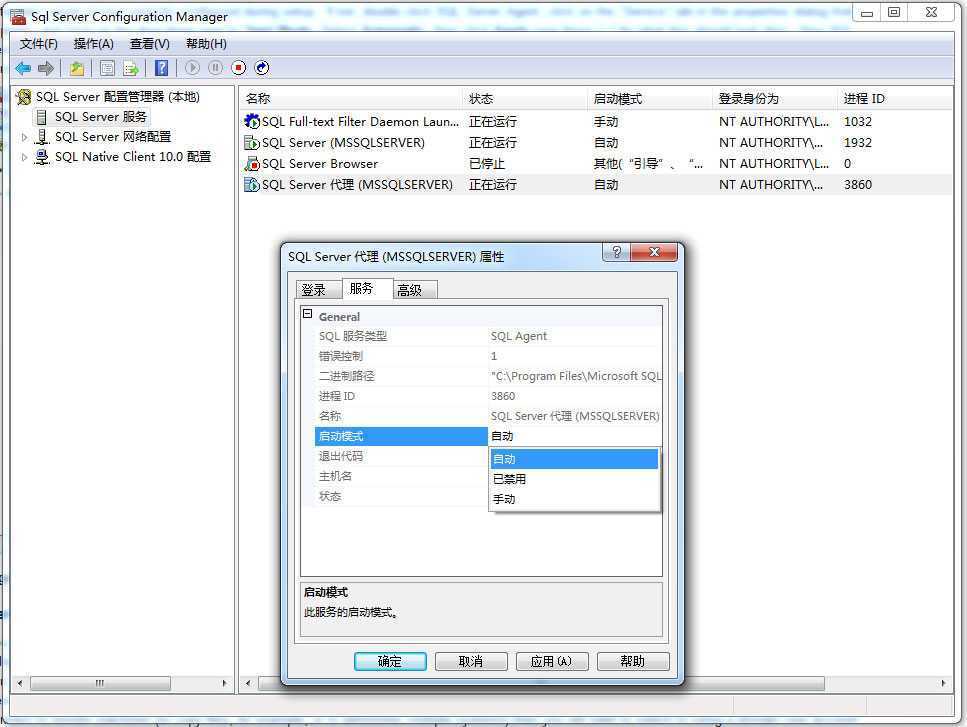Open the Help question mark toolbar icon
The image size is (967, 727).
pos(161,68)
